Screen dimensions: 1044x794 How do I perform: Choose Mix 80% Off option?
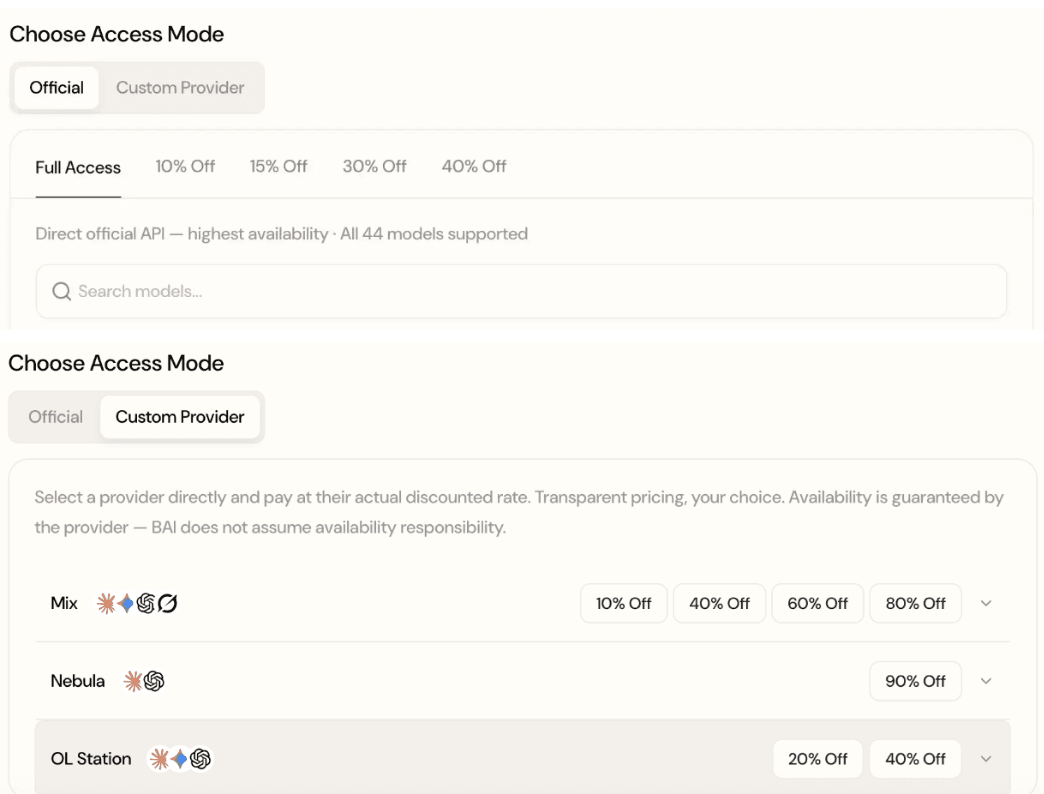(x=915, y=604)
